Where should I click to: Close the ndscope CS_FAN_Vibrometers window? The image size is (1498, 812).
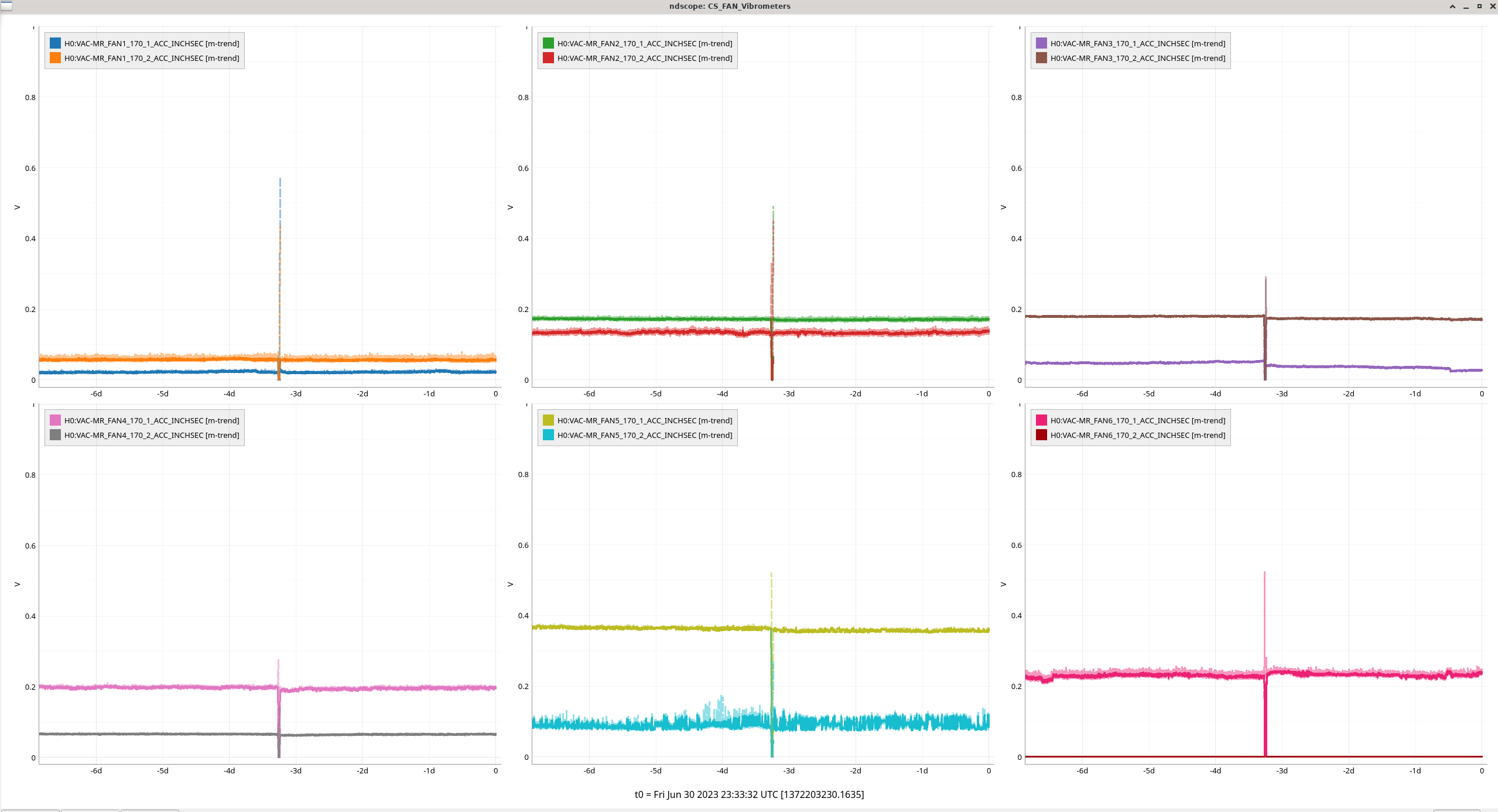[1492, 6]
